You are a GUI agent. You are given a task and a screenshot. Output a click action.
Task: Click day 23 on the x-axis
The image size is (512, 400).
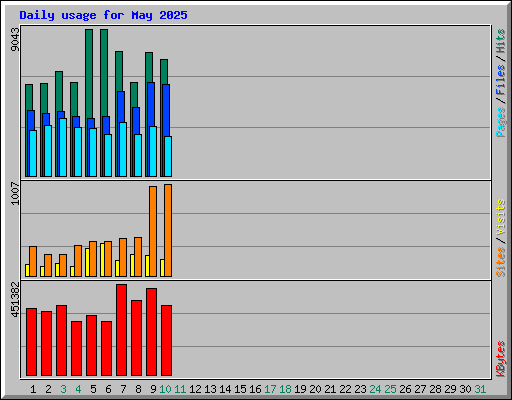click(360, 389)
